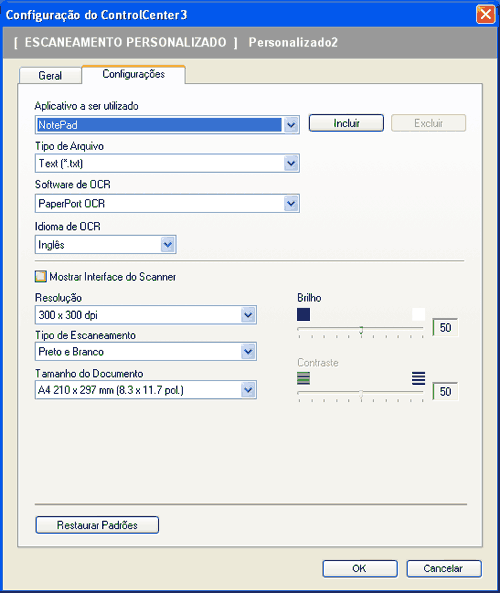The width and height of the screenshot is (500, 593).
Task: Open the Aplicativo a ser utilizado dropdown
Action: coord(291,125)
